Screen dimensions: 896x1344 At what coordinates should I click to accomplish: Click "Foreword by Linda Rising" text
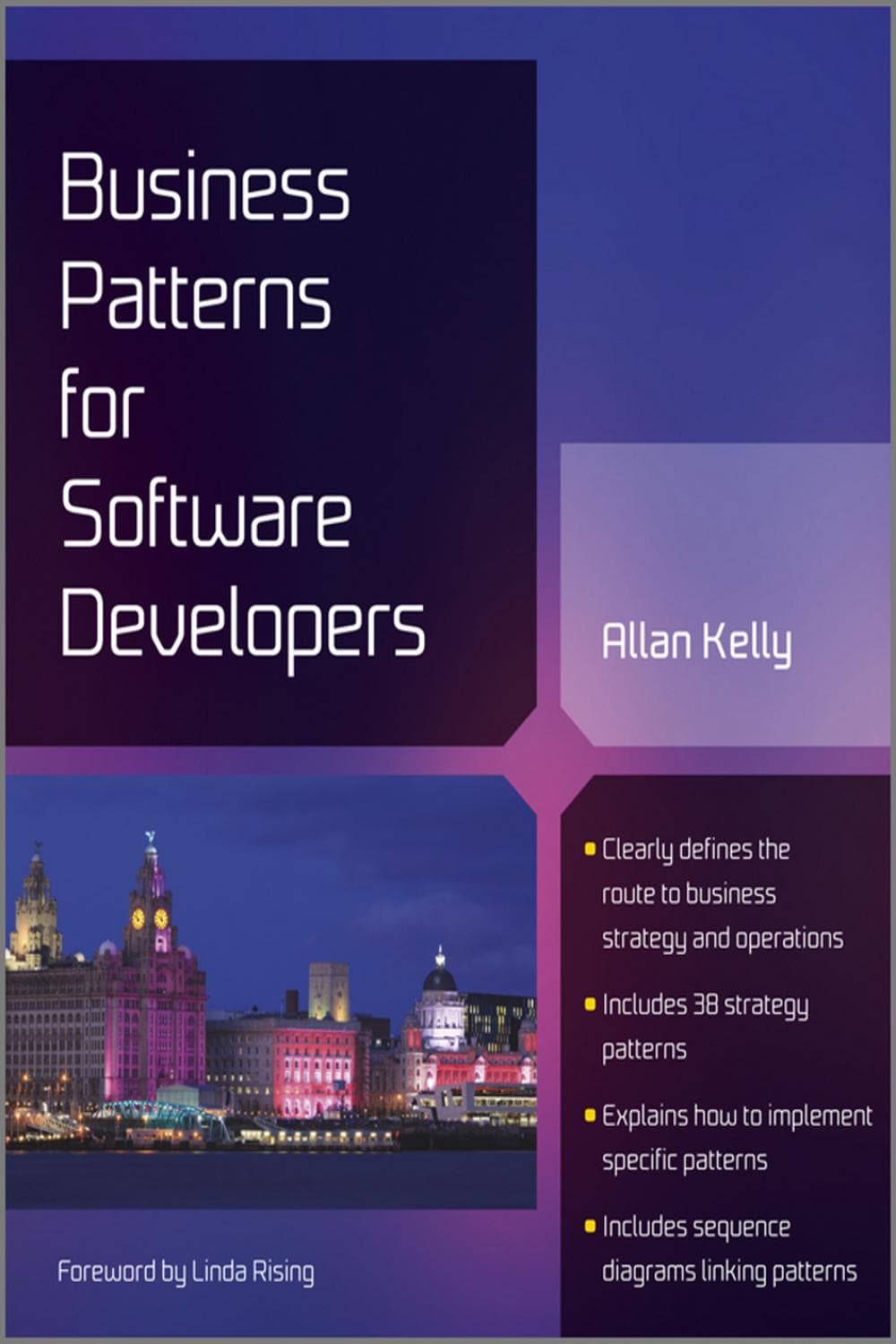[185, 1272]
